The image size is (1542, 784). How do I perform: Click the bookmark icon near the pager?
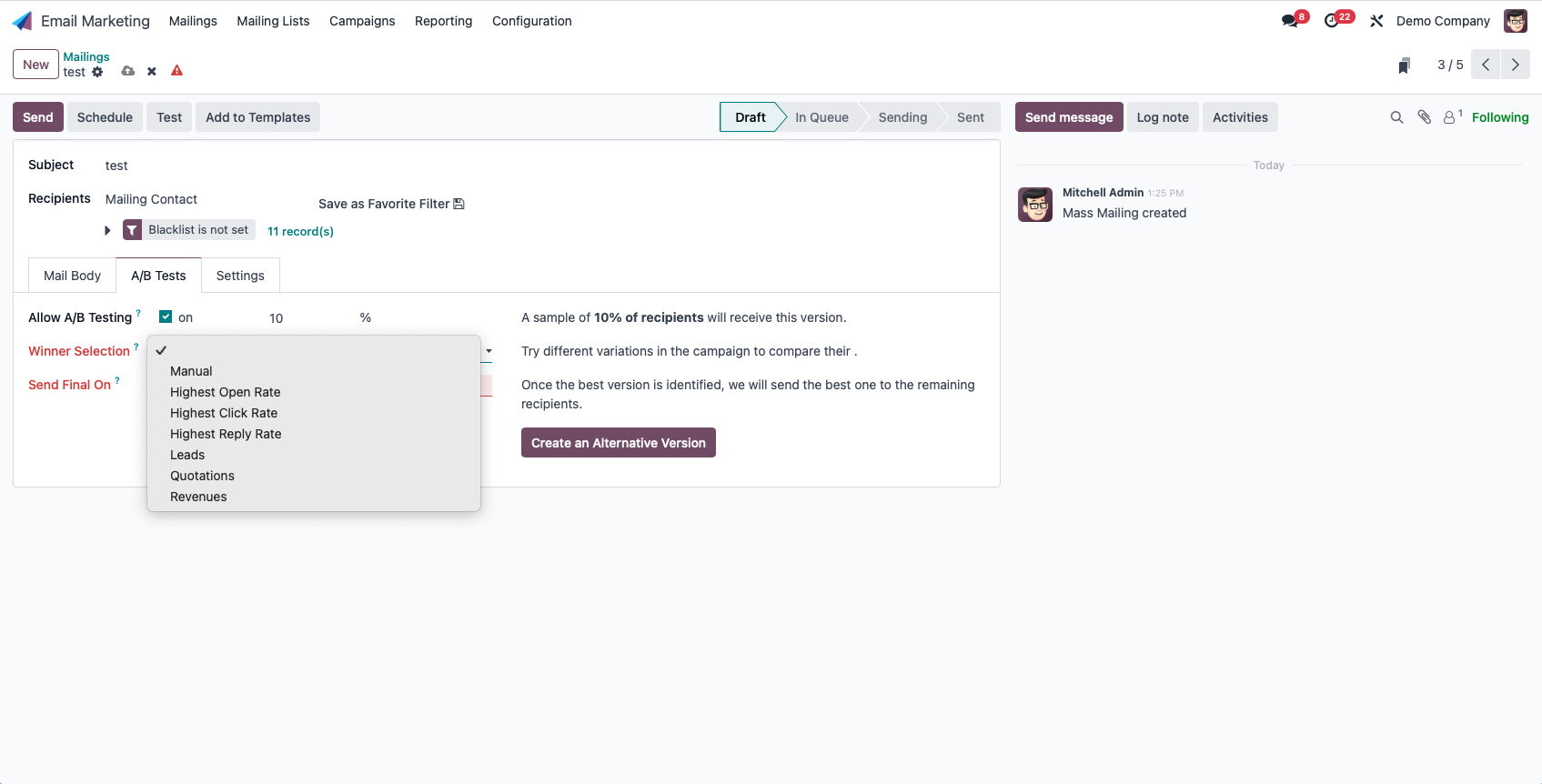[1404, 65]
